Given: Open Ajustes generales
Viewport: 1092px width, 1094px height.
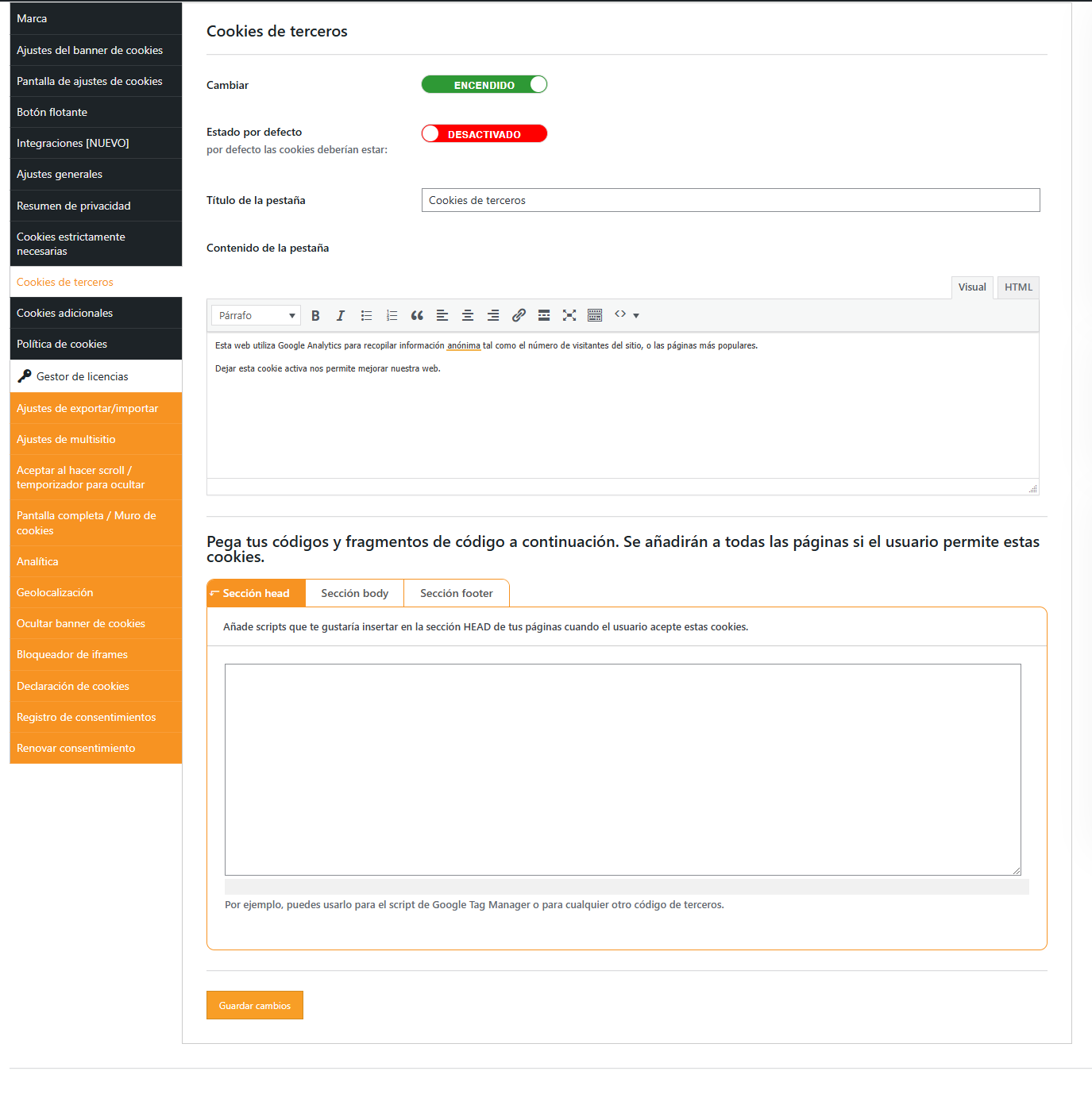Looking at the screenshot, I should click(x=96, y=174).
